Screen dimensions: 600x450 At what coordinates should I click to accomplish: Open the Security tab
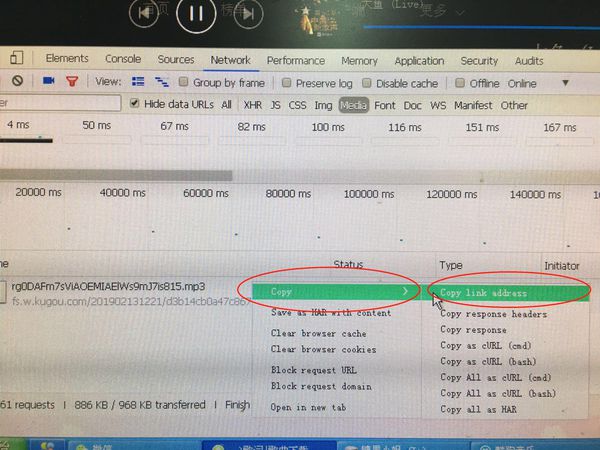click(479, 61)
